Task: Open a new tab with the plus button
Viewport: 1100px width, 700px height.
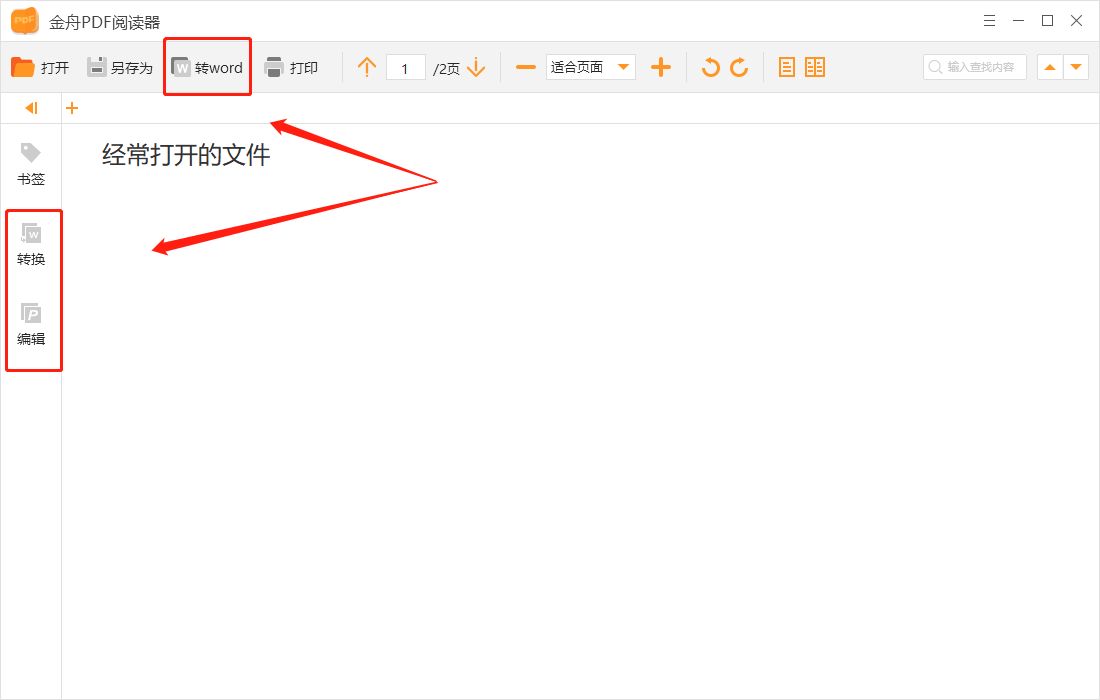Action: pyautogui.click(x=71, y=107)
